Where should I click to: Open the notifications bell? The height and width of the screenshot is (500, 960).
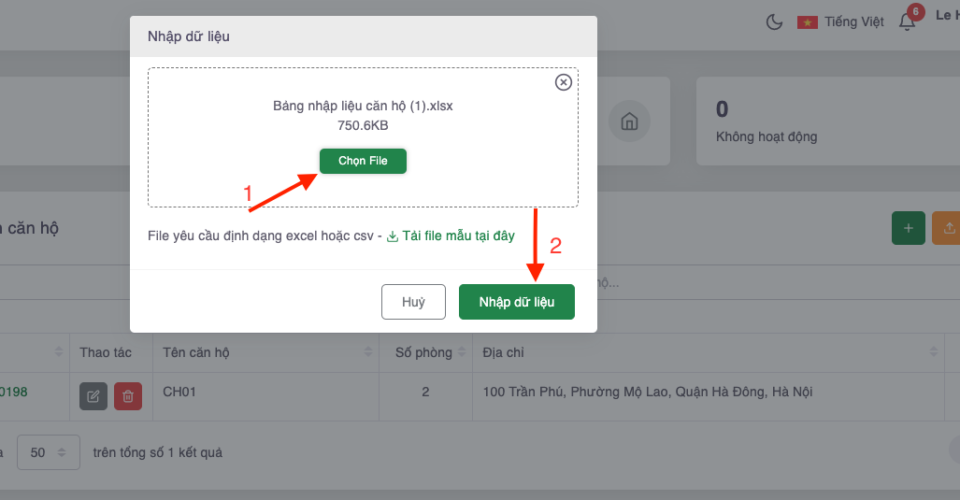tap(907, 22)
